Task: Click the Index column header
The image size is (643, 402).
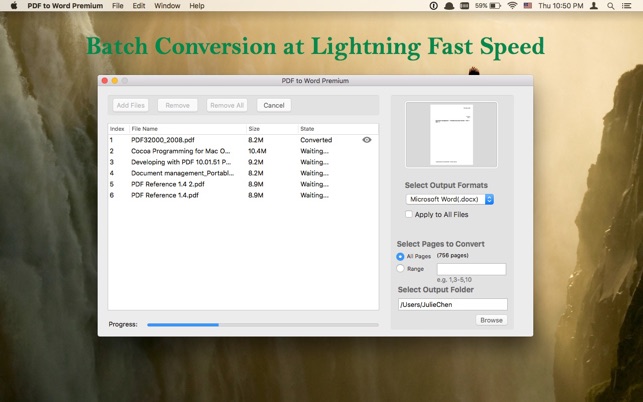Action: 119,129
